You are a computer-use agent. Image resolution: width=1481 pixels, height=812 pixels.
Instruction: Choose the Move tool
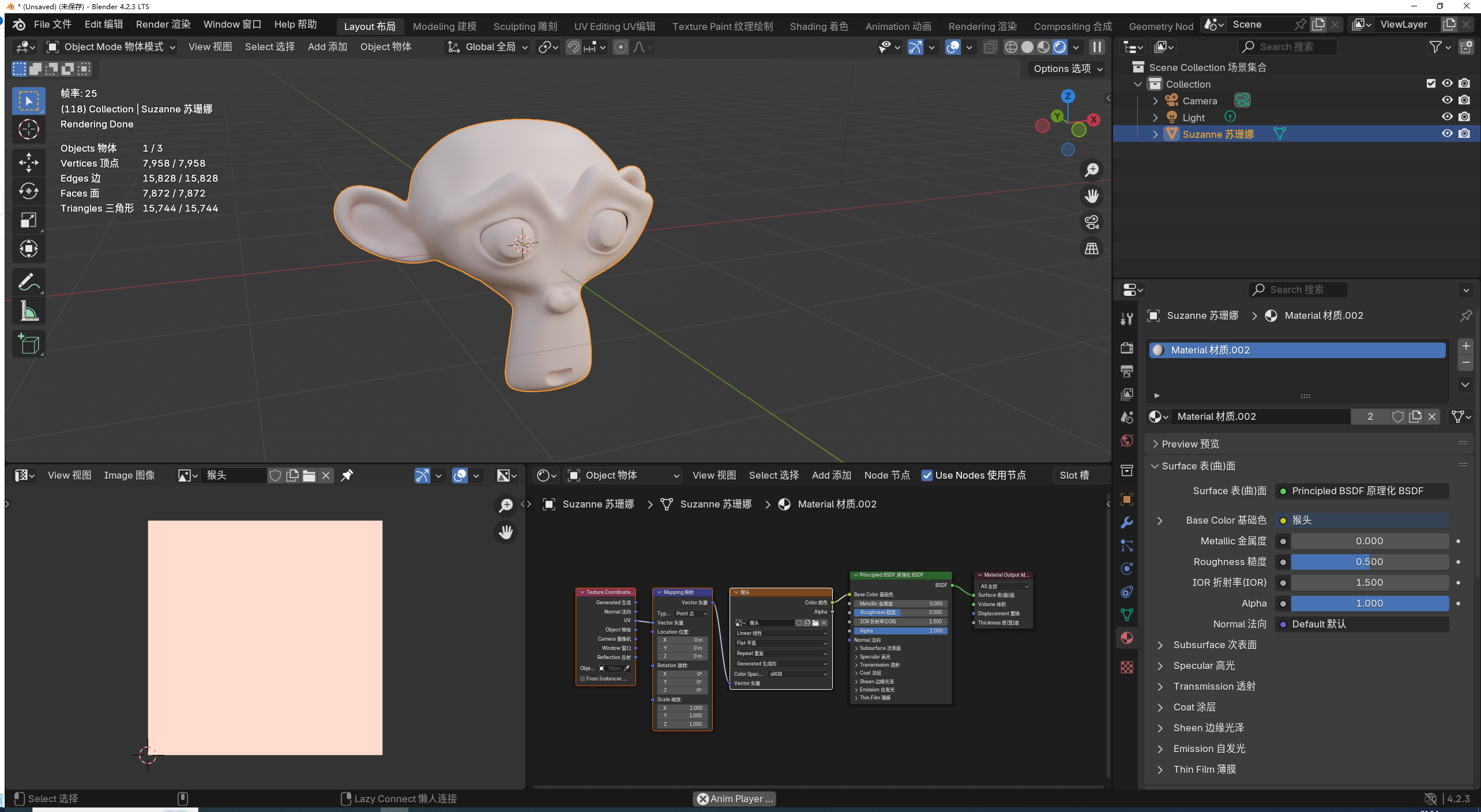[28, 163]
